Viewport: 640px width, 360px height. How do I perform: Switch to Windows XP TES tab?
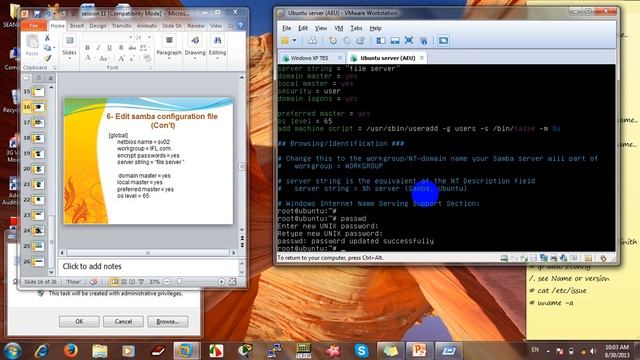click(311, 58)
